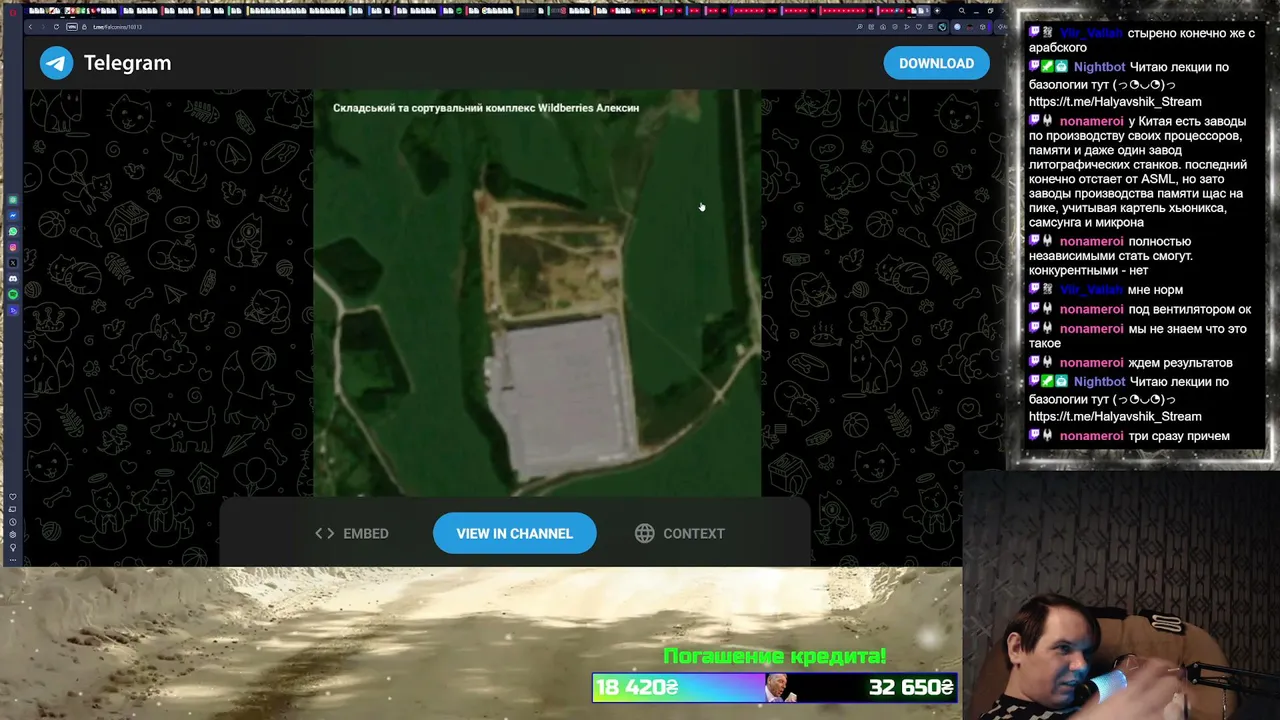
Task: Open the sidebar settings gear icon
Action: click(x=13, y=535)
